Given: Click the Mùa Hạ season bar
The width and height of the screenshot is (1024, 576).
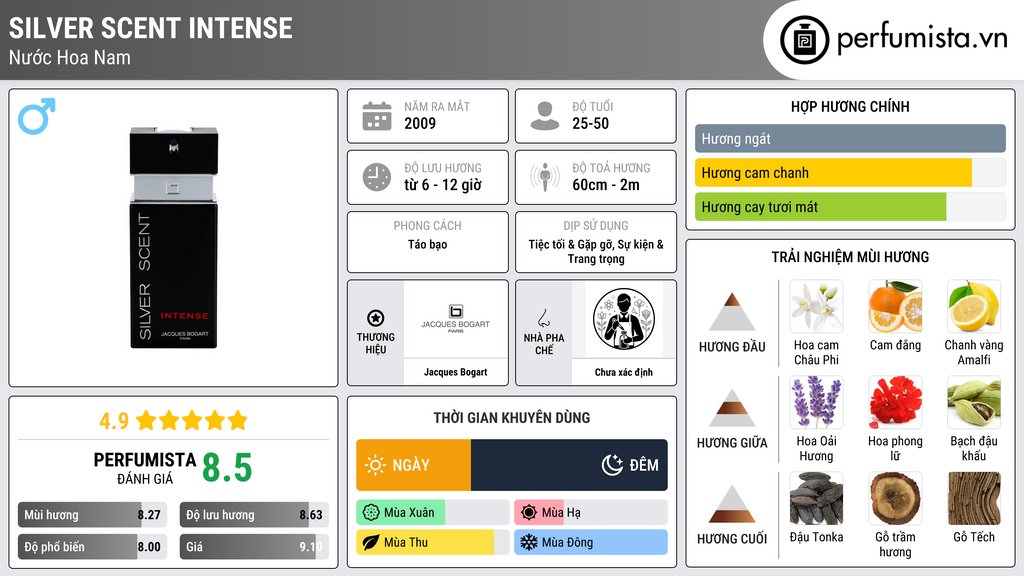Looking at the screenshot, I should pyautogui.click(x=590, y=513).
